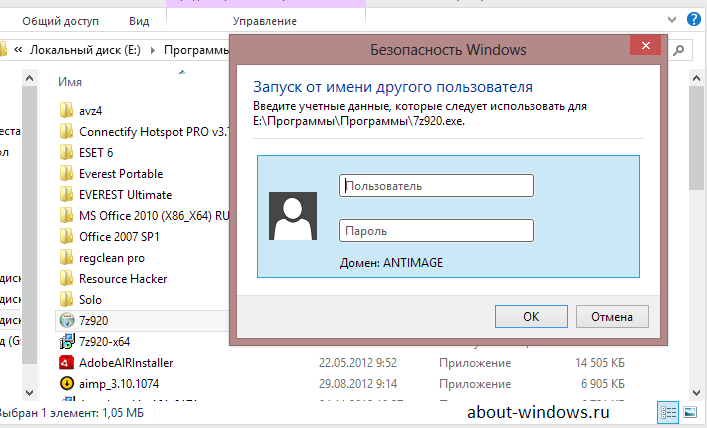Click the aimp_3.10.1074 file icon
The height and width of the screenshot is (428, 707).
point(67,384)
